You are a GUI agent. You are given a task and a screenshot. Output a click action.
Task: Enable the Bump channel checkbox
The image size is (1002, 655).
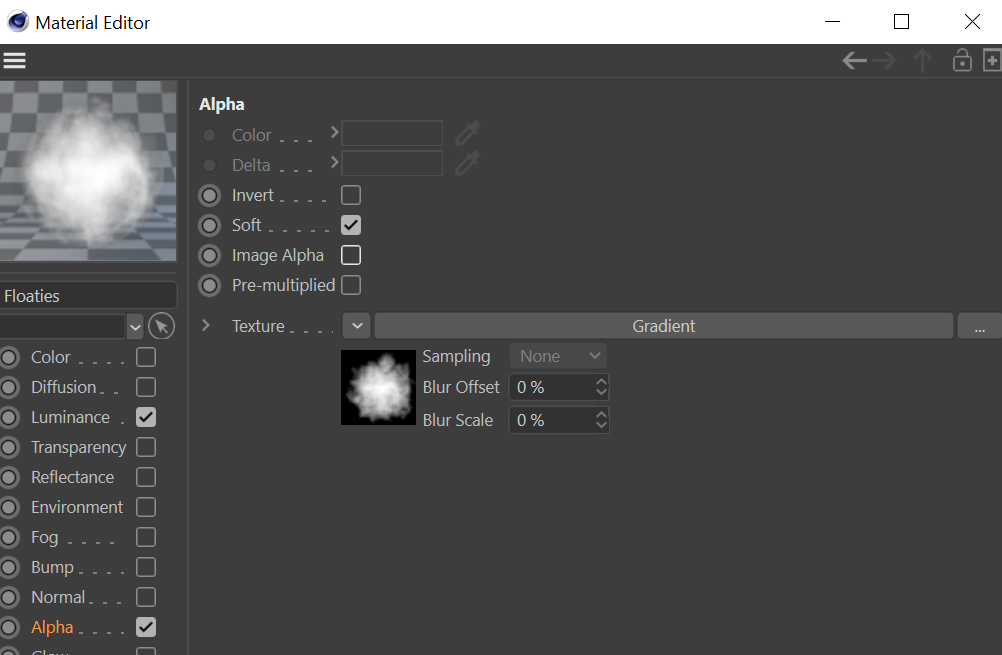[x=146, y=567]
